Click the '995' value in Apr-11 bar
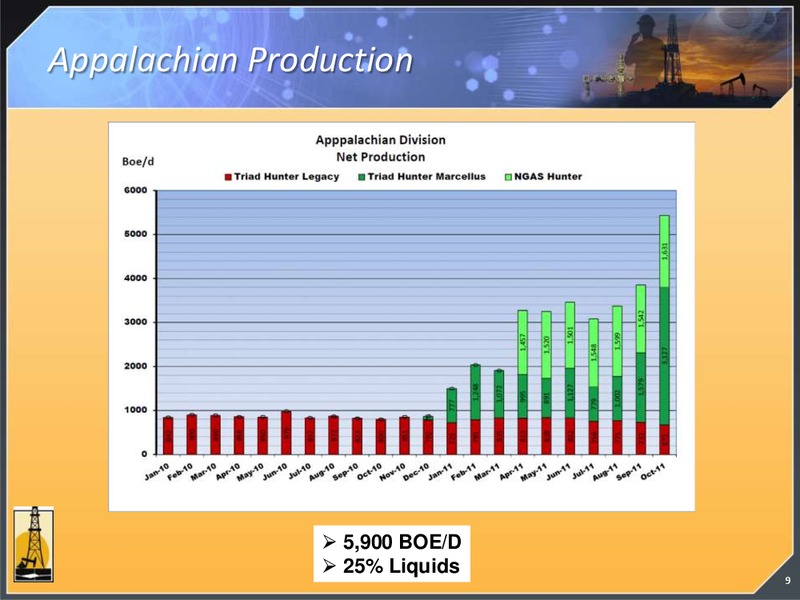Image resolution: width=800 pixels, height=600 pixels. 523,396
